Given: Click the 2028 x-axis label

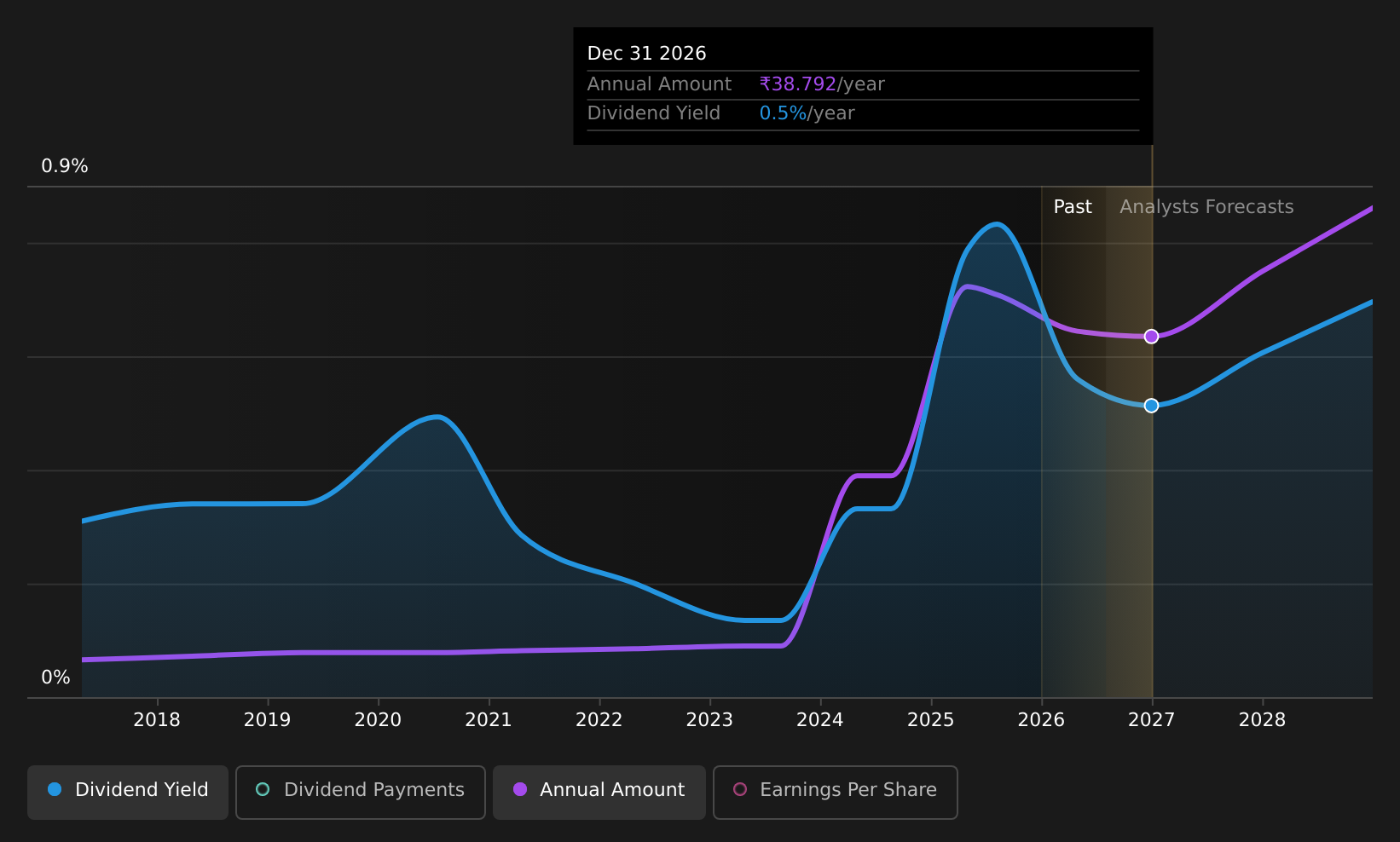Looking at the screenshot, I should (x=1262, y=720).
